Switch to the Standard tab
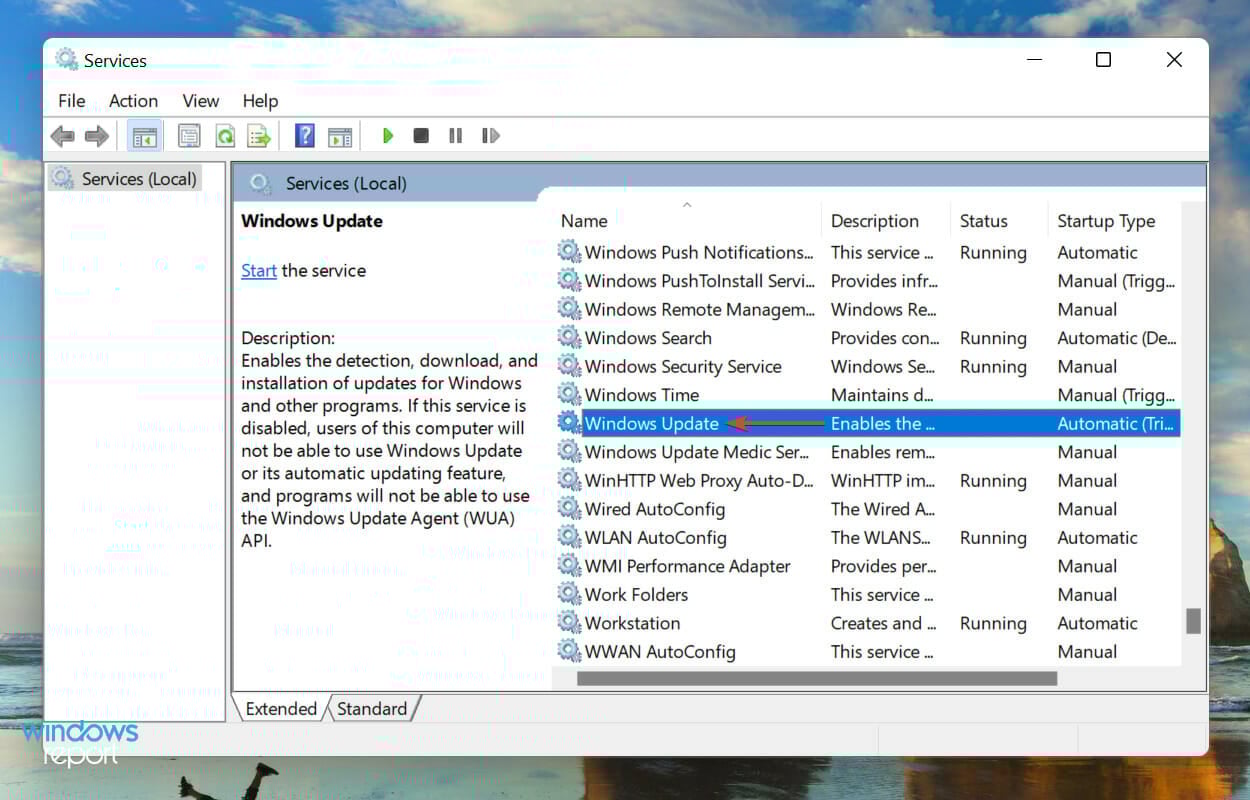The width and height of the screenshot is (1250, 800). [x=371, y=708]
